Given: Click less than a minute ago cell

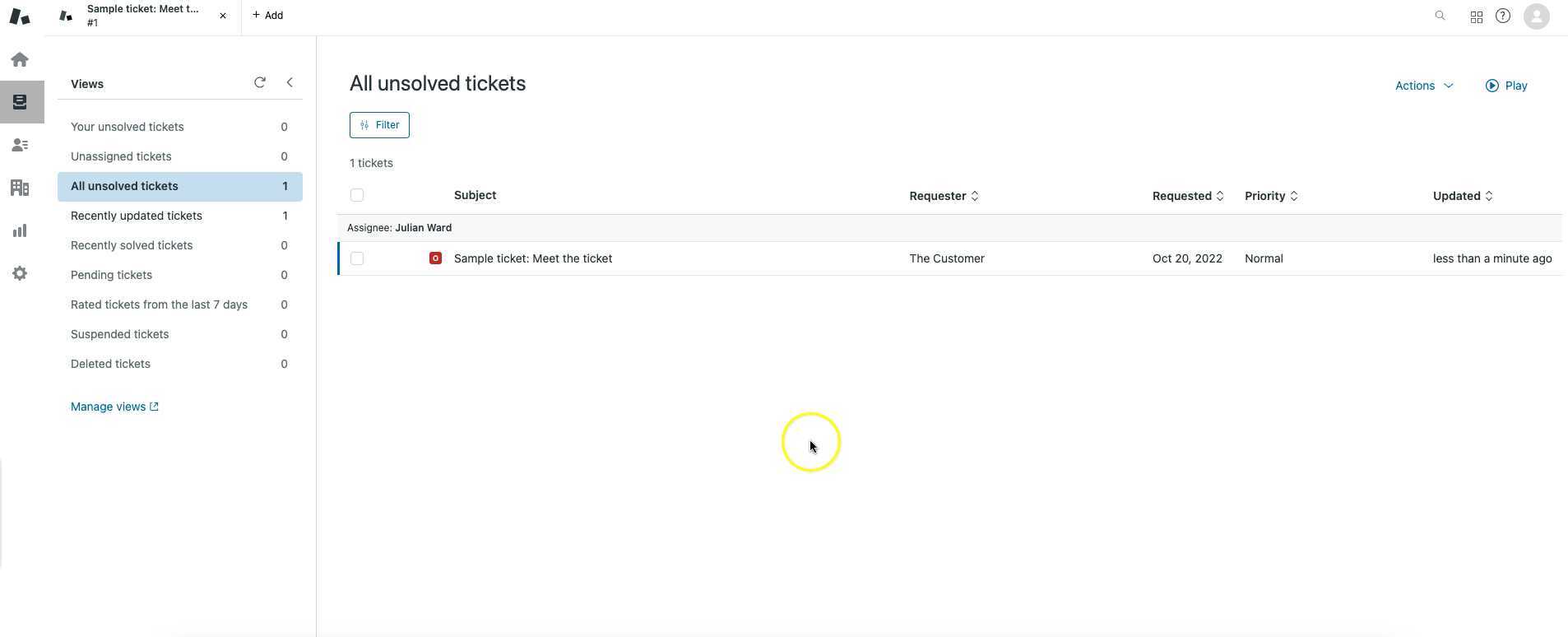Looking at the screenshot, I should 1492,258.
